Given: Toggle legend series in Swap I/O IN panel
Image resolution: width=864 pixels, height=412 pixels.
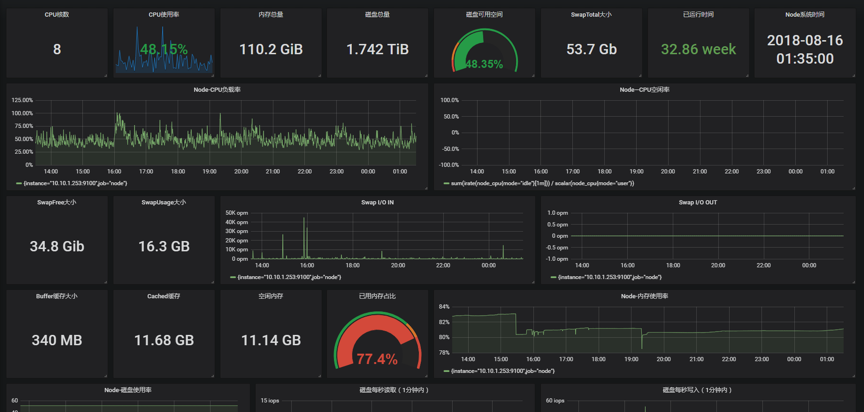Looking at the screenshot, I should click(x=289, y=277).
